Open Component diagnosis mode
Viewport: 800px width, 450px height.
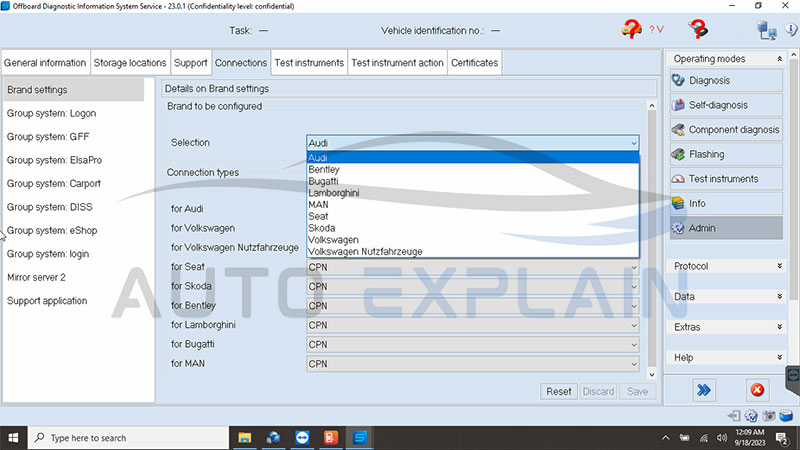726,130
